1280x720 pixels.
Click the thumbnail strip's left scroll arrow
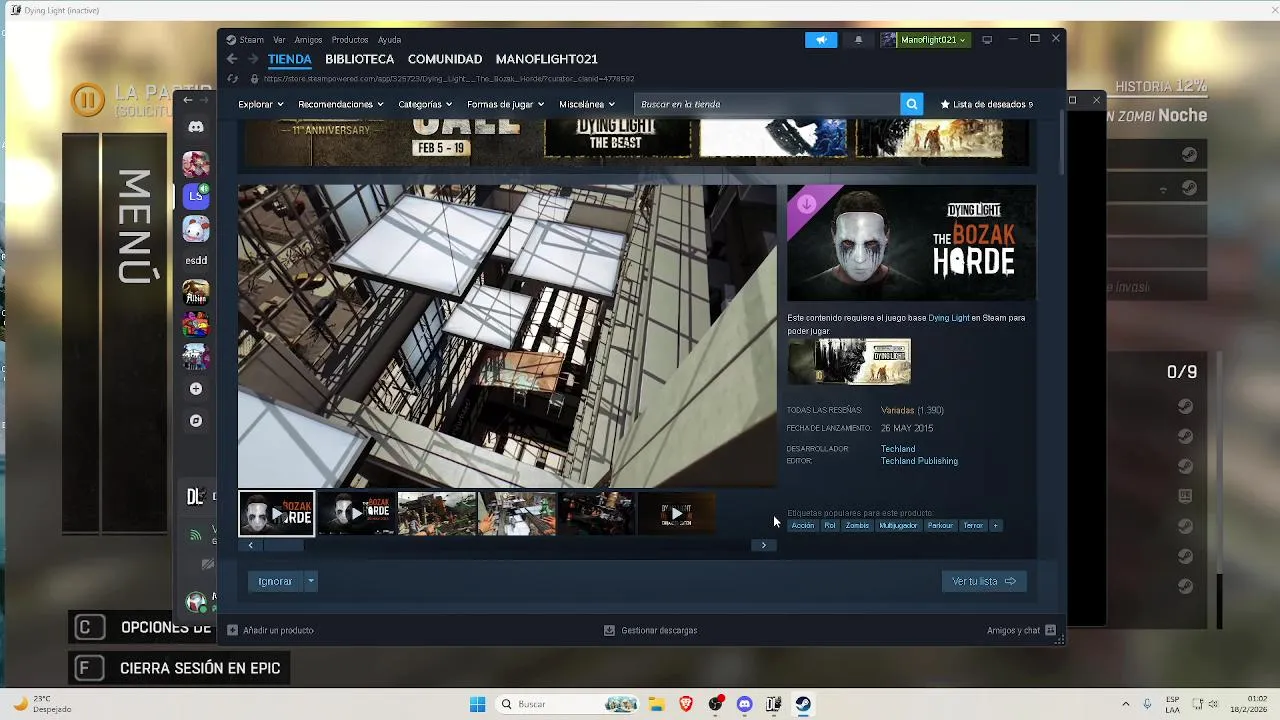coord(250,545)
